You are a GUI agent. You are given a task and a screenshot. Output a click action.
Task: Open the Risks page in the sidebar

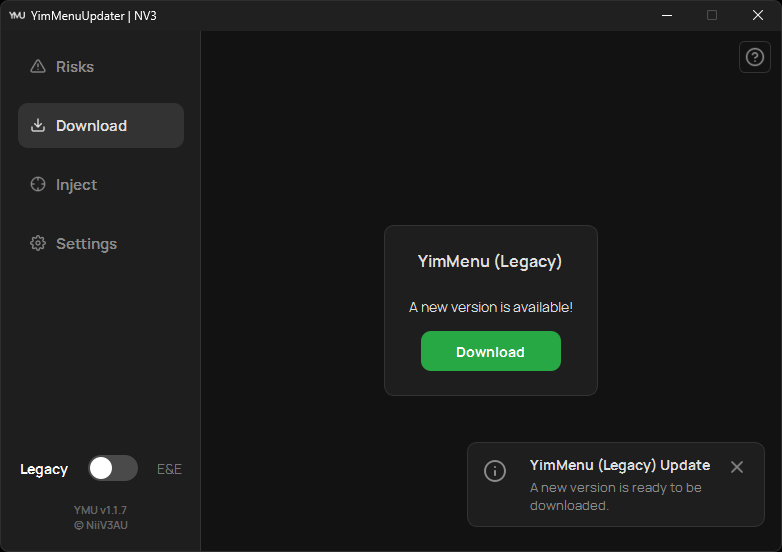[x=101, y=67]
